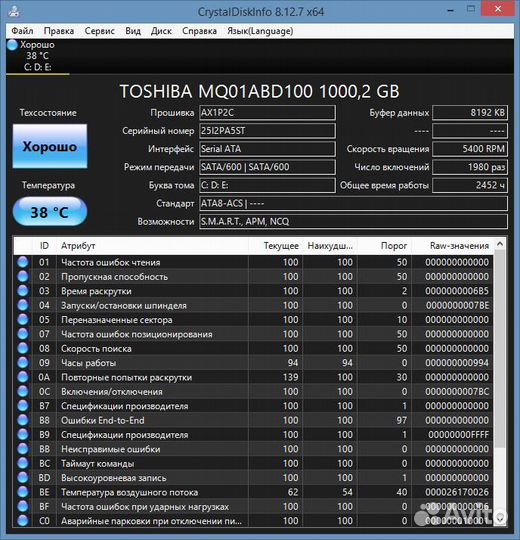Viewport: 520px width, 540px height.
Task: Click the status orb for attribute 03
Action: (23, 291)
